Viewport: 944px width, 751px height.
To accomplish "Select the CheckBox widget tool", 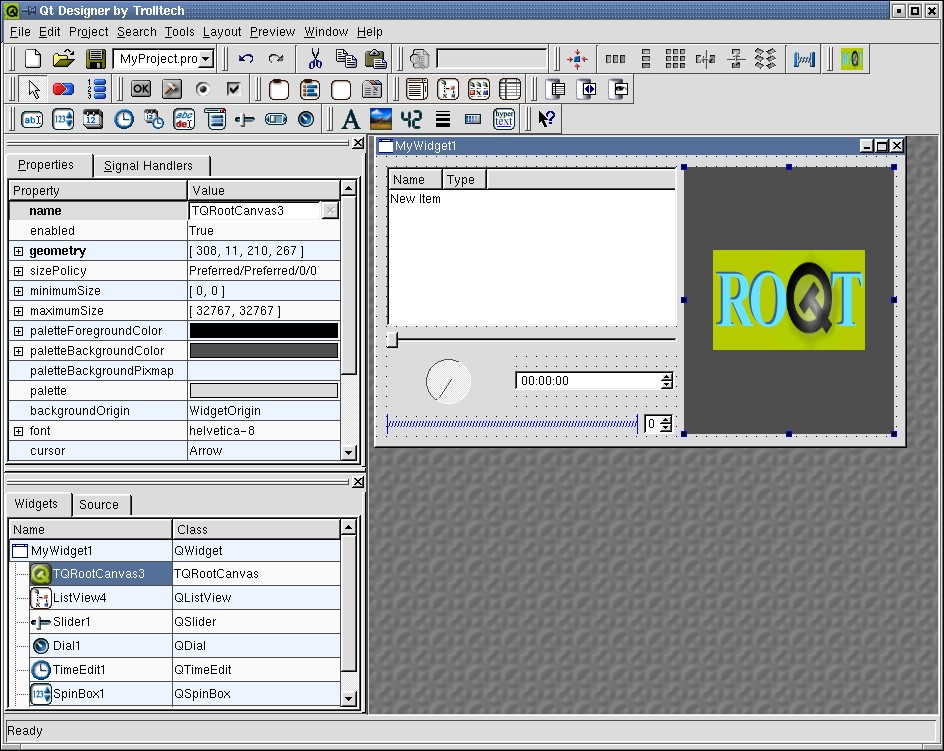I will [233, 89].
